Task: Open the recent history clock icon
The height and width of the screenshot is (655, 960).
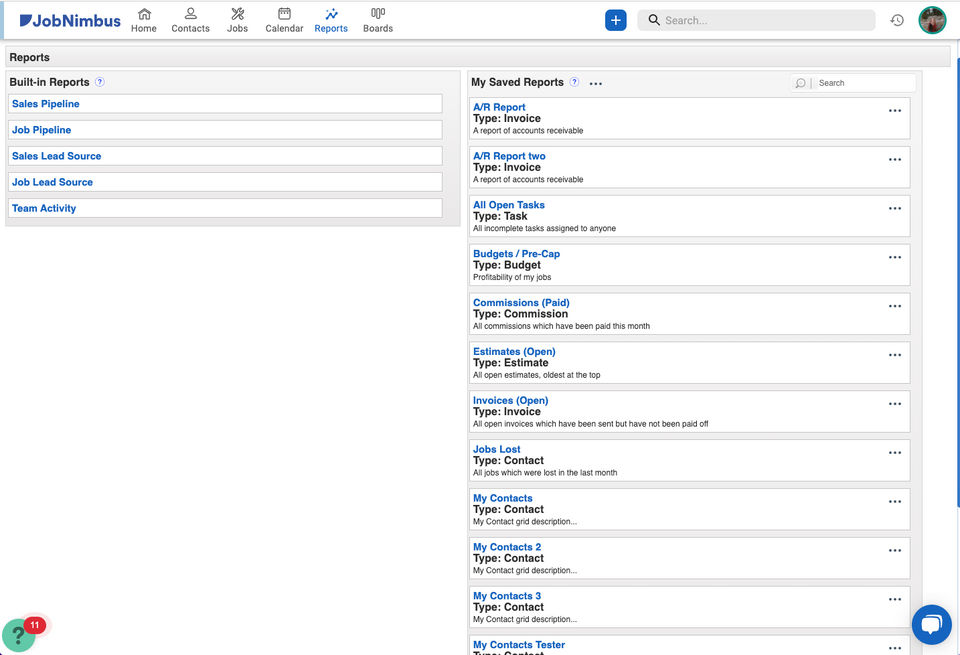Action: click(897, 20)
